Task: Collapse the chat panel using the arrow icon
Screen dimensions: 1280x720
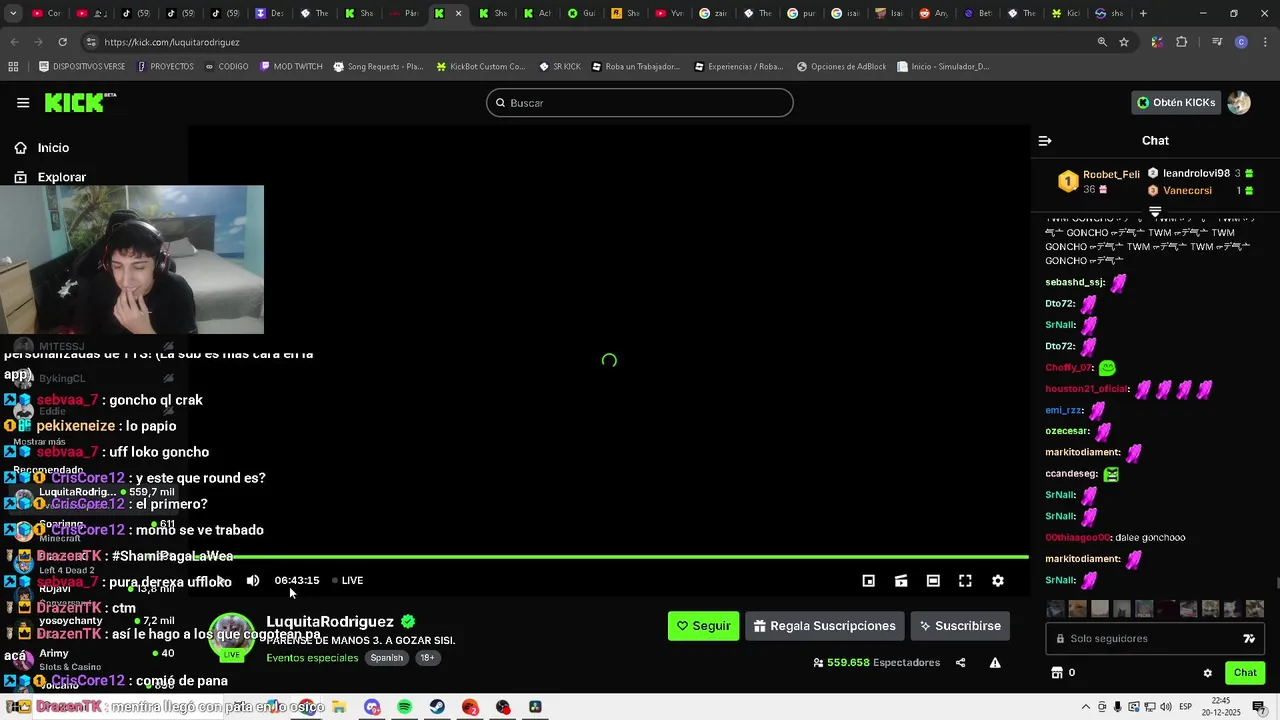Action: pos(1045,141)
